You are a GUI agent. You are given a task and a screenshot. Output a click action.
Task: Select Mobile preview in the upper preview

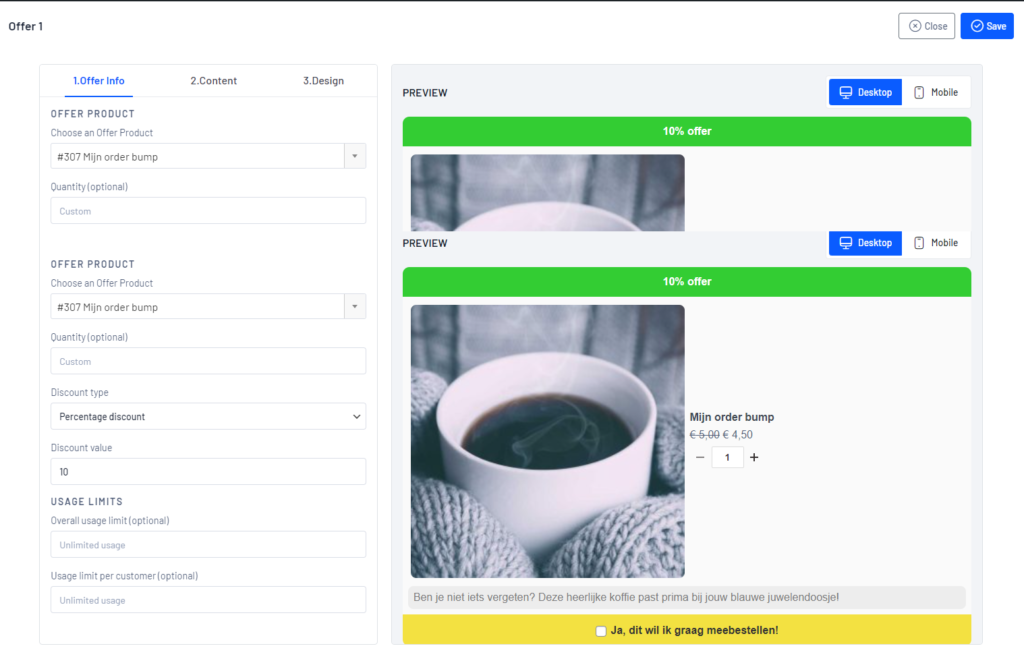tap(936, 92)
